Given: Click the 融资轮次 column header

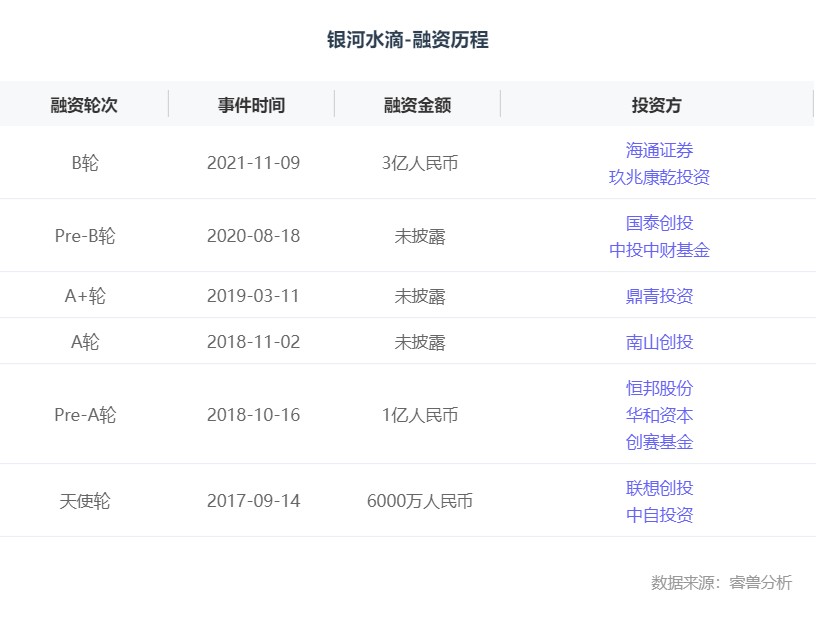Looking at the screenshot, I should (x=84, y=105).
